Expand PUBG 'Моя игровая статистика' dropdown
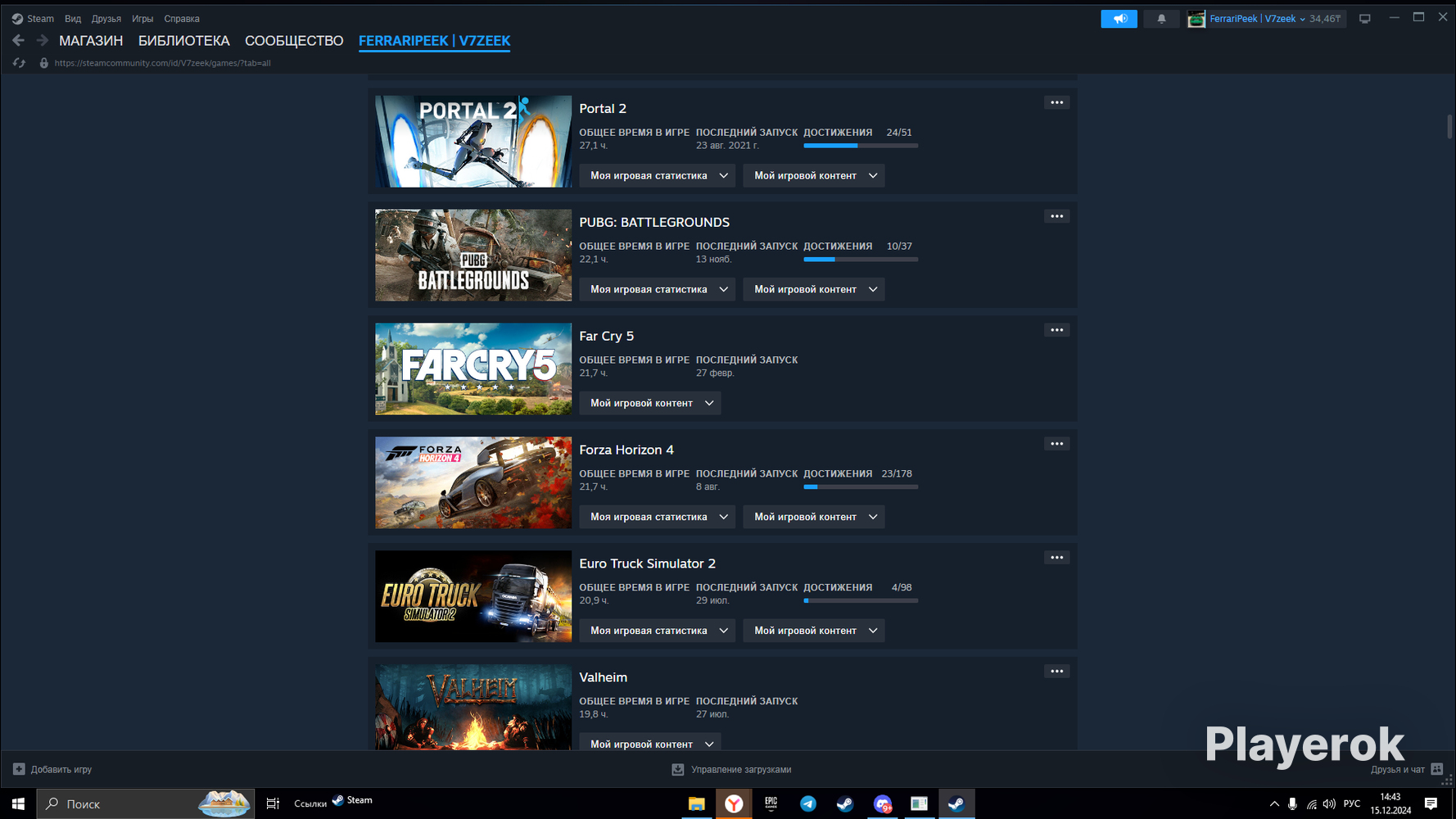This screenshot has width=1456, height=819. click(x=658, y=289)
